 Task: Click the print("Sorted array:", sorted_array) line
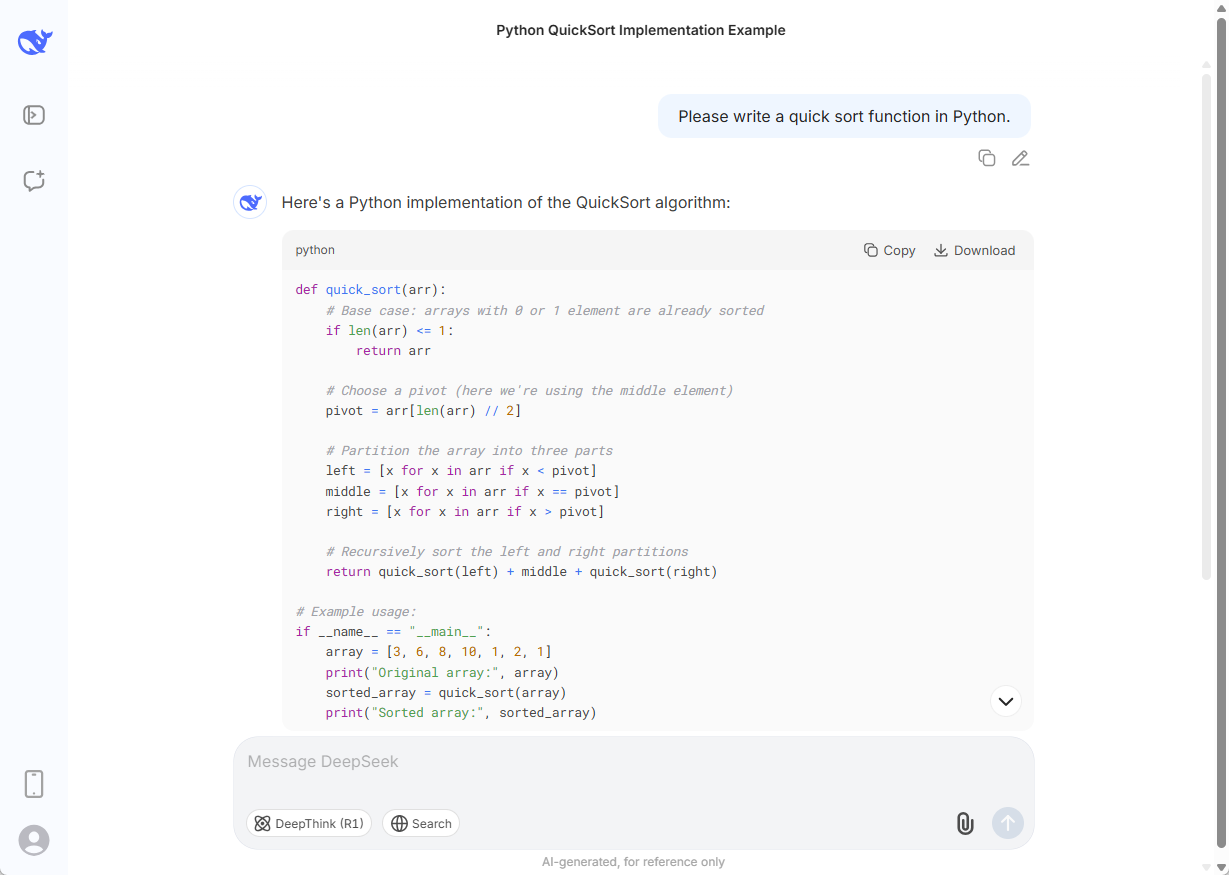click(x=461, y=713)
